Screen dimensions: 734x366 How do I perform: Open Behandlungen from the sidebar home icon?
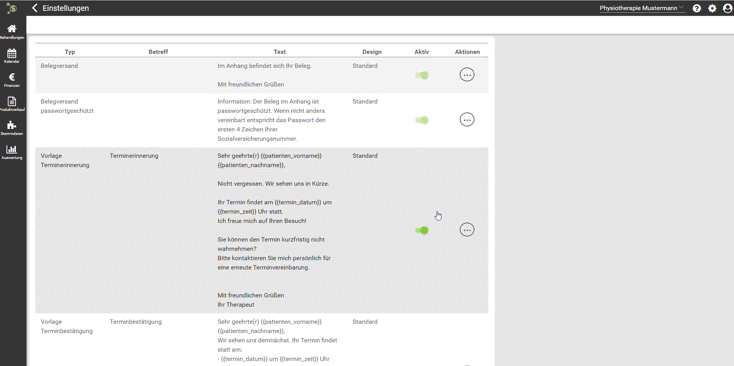click(12, 31)
